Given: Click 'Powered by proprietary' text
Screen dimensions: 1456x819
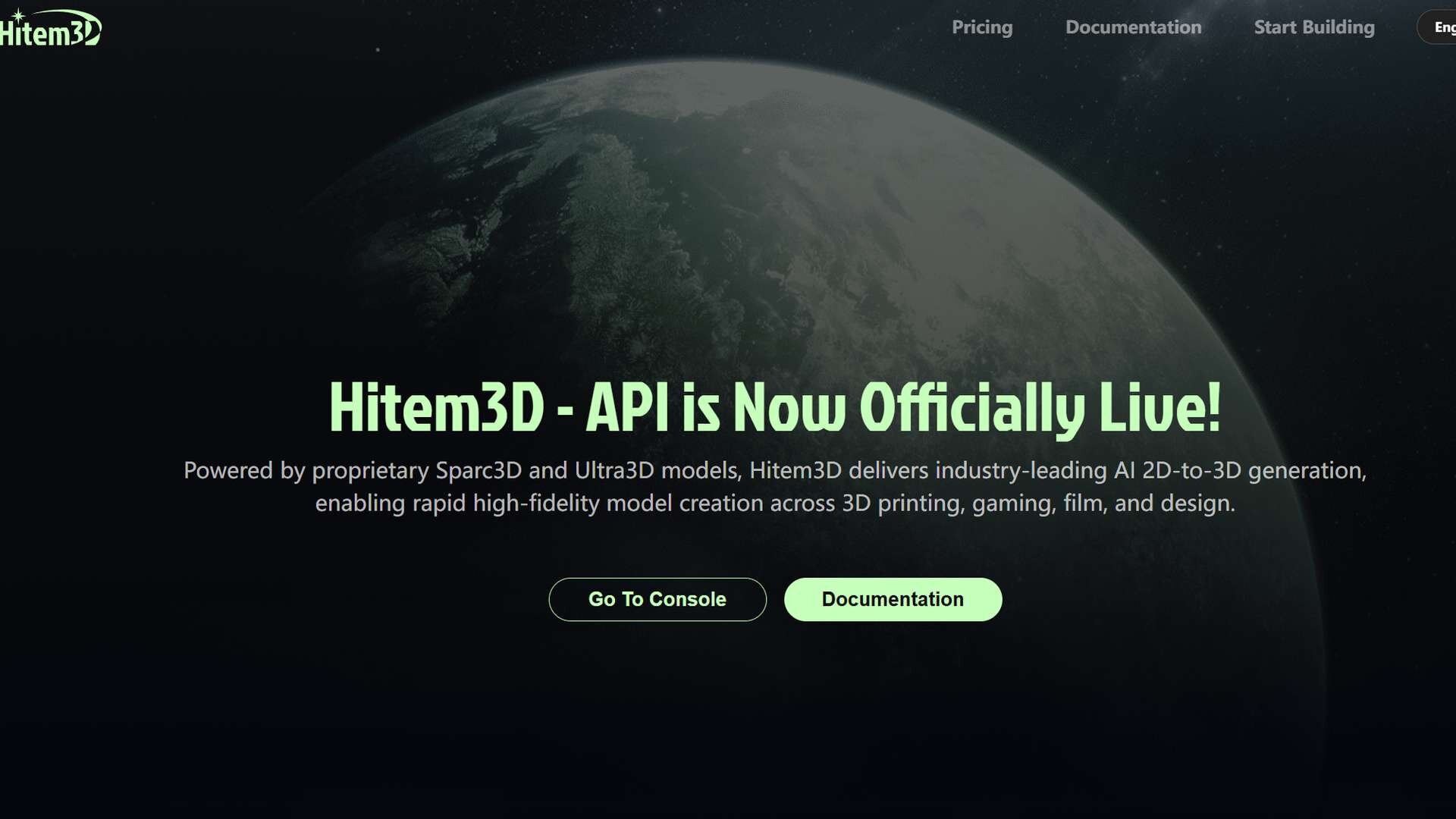Looking at the screenshot, I should point(306,470).
